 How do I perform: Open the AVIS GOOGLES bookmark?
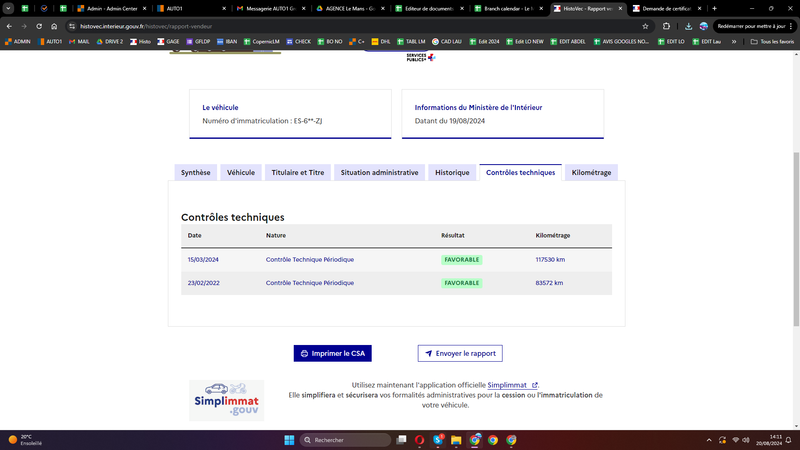621,42
